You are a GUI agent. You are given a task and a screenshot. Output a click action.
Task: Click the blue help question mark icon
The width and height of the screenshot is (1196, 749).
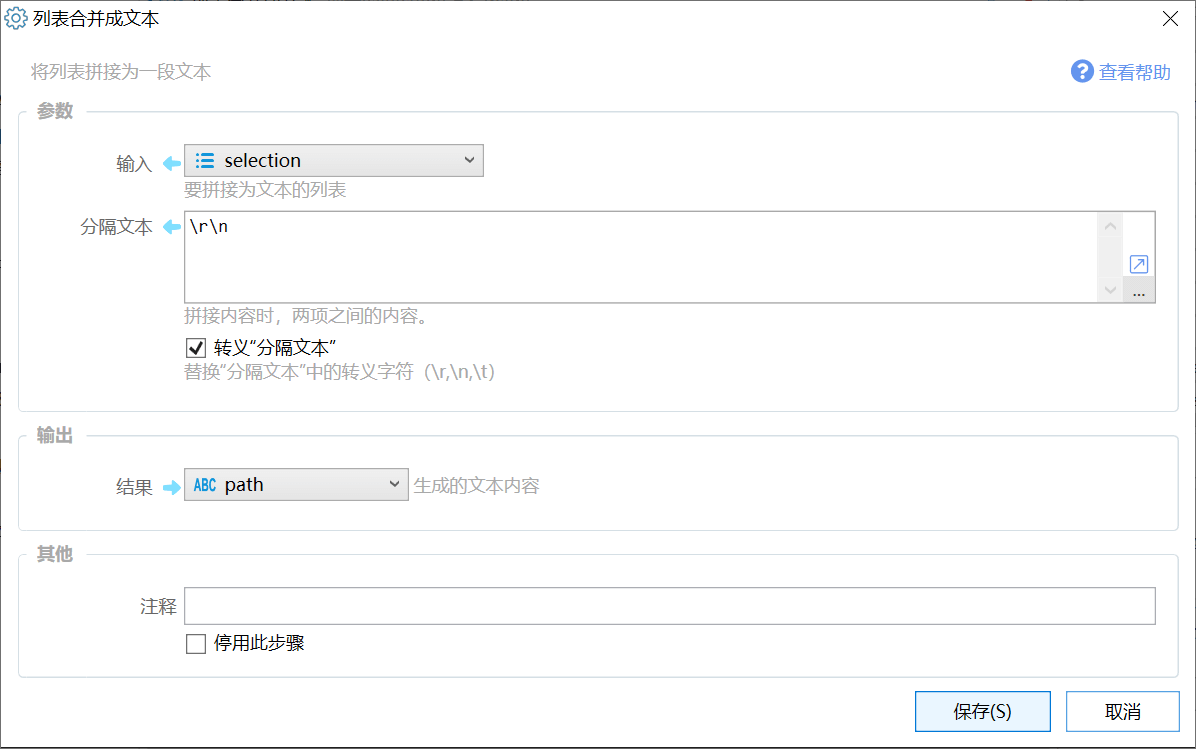click(1082, 72)
